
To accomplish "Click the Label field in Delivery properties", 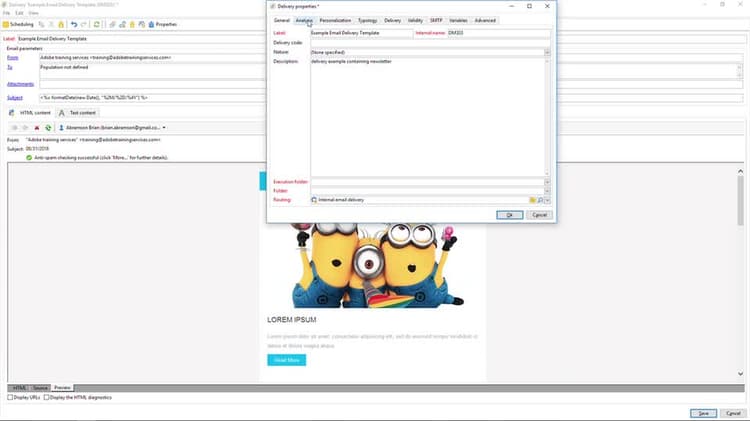I will 362,33.
